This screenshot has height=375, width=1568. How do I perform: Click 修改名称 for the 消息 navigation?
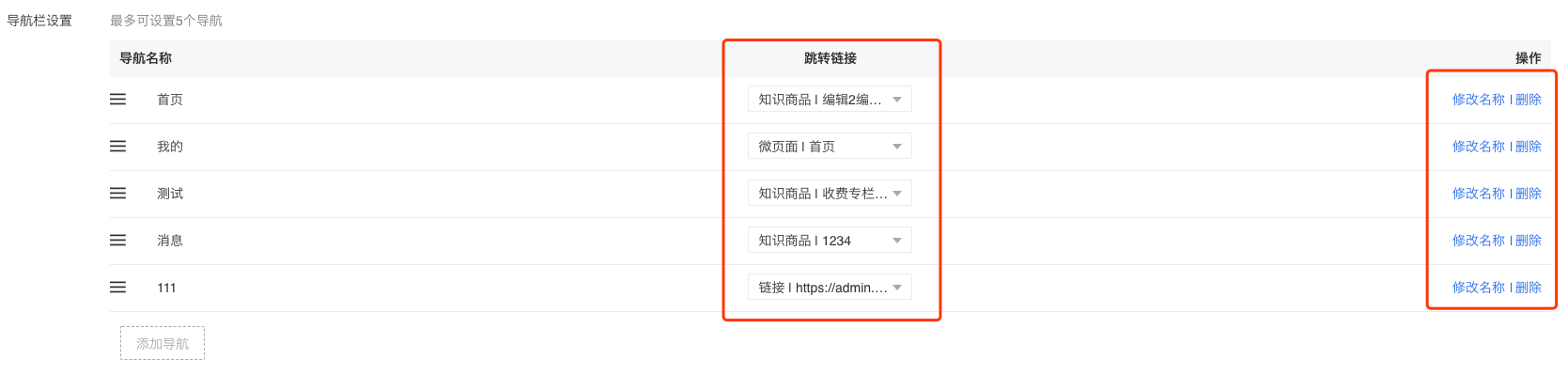point(1478,240)
